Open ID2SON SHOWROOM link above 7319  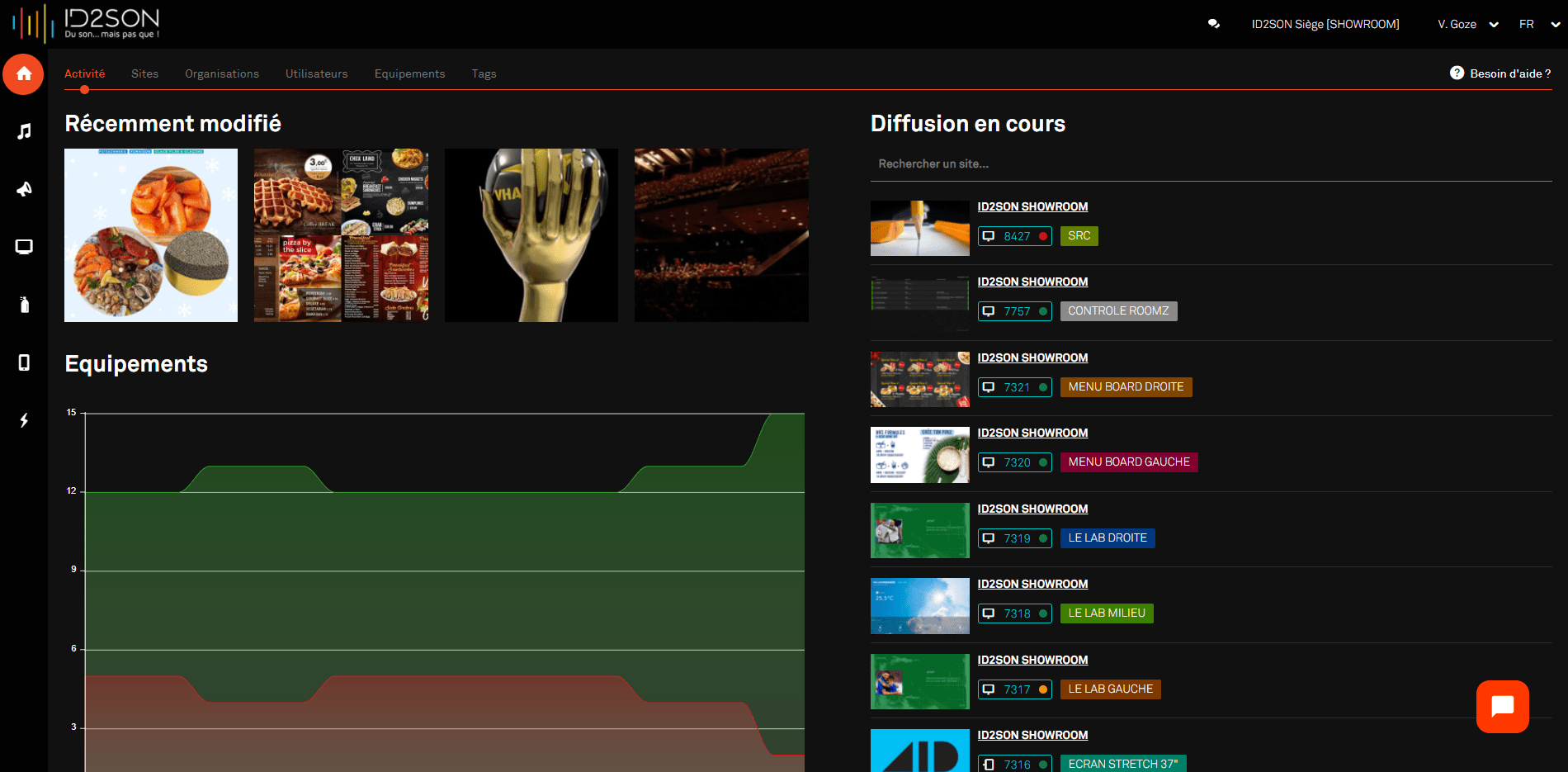point(1032,509)
